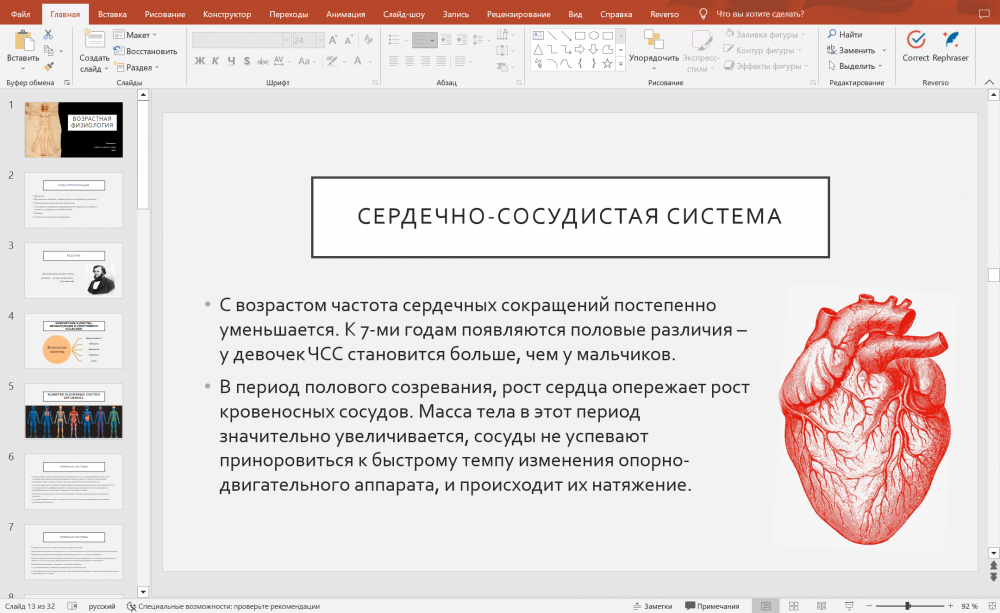
Task: Switch to slide sorter view
Action: 793,606
